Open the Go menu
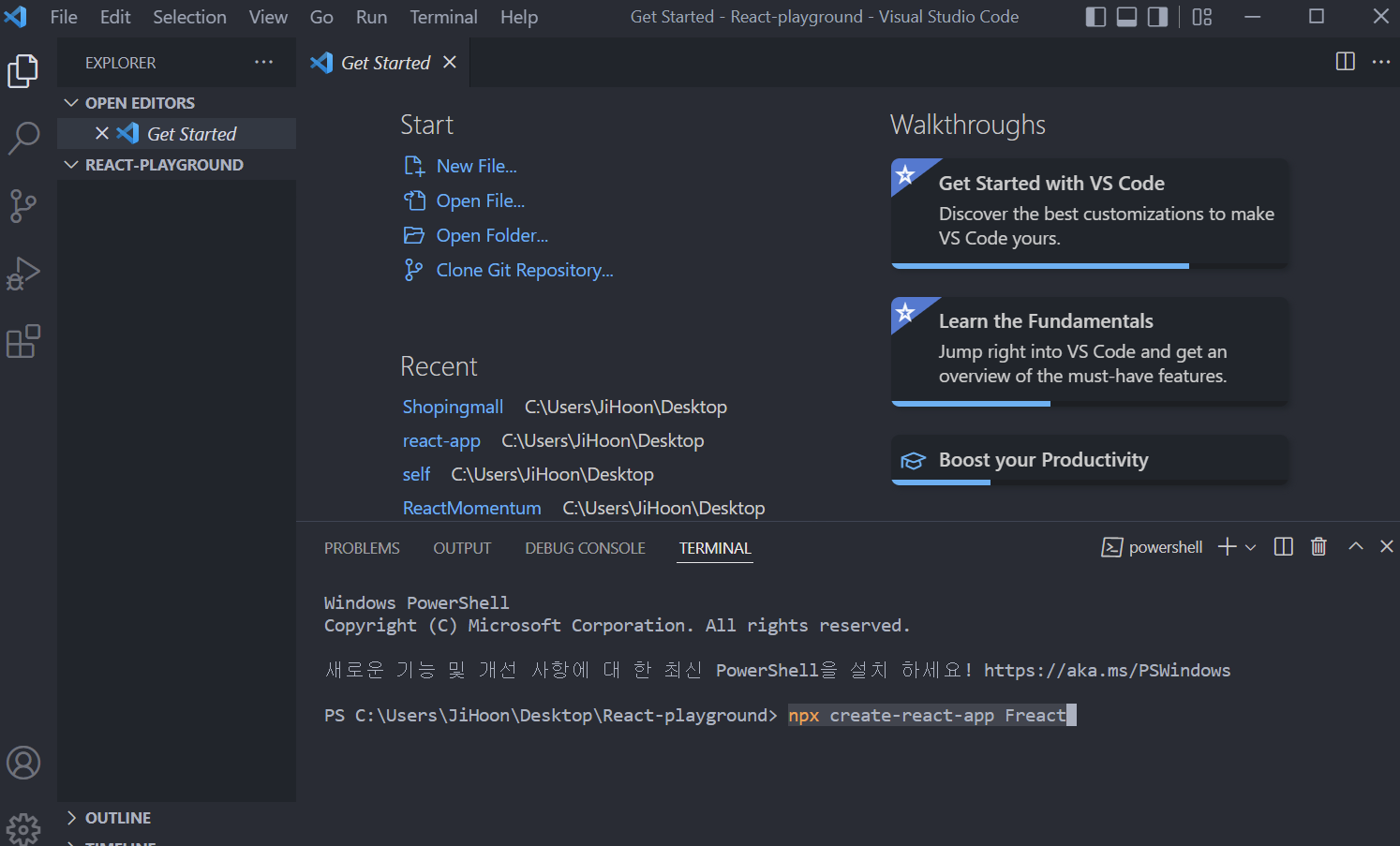1400x846 pixels. pos(321,17)
